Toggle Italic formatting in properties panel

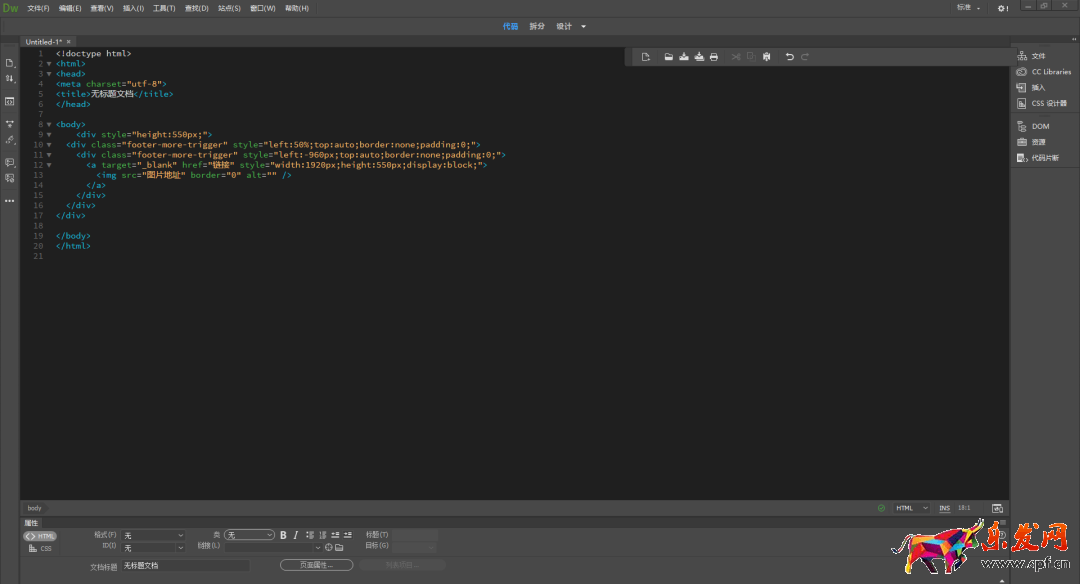(x=296, y=535)
